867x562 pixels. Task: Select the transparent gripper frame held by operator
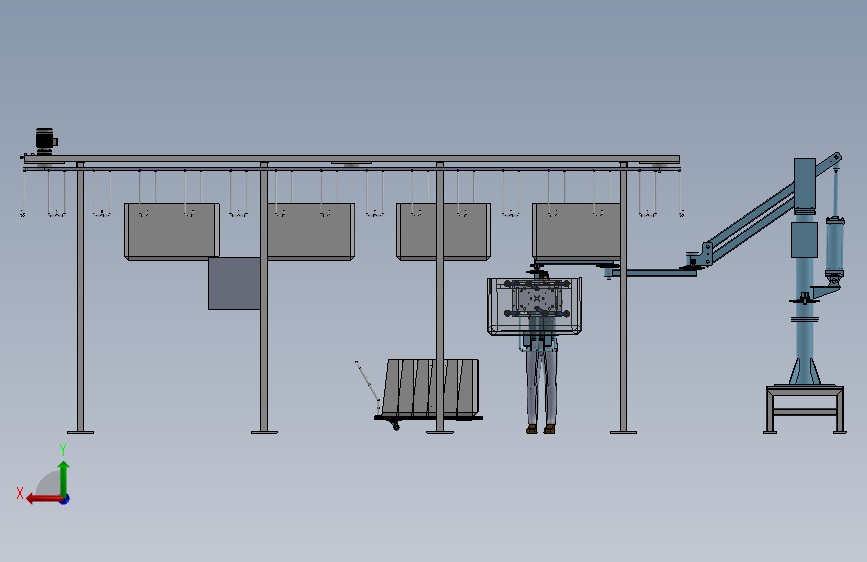(534, 306)
